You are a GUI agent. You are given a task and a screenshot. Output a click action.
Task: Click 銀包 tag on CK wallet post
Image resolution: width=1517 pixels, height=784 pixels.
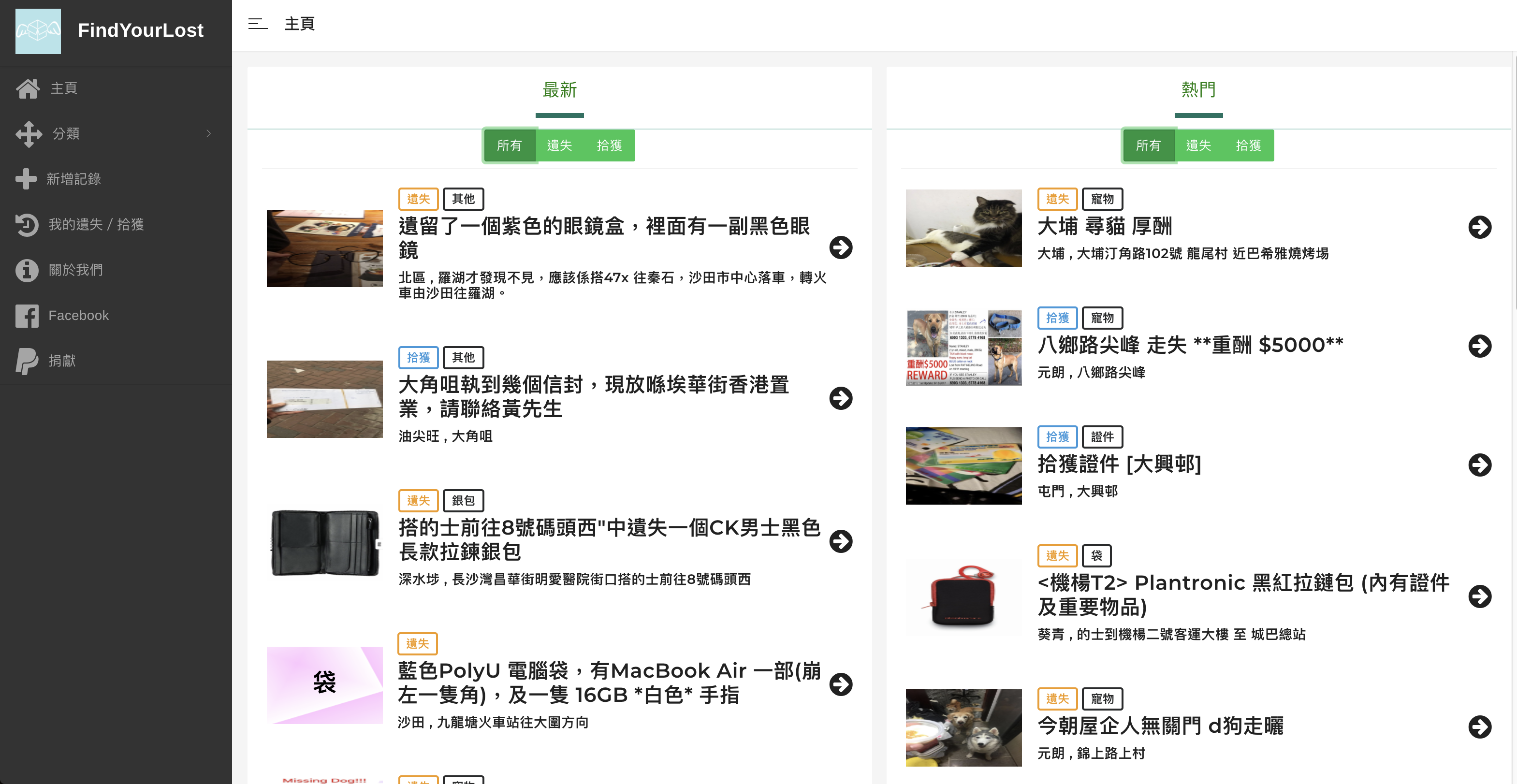click(x=463, y=500)
